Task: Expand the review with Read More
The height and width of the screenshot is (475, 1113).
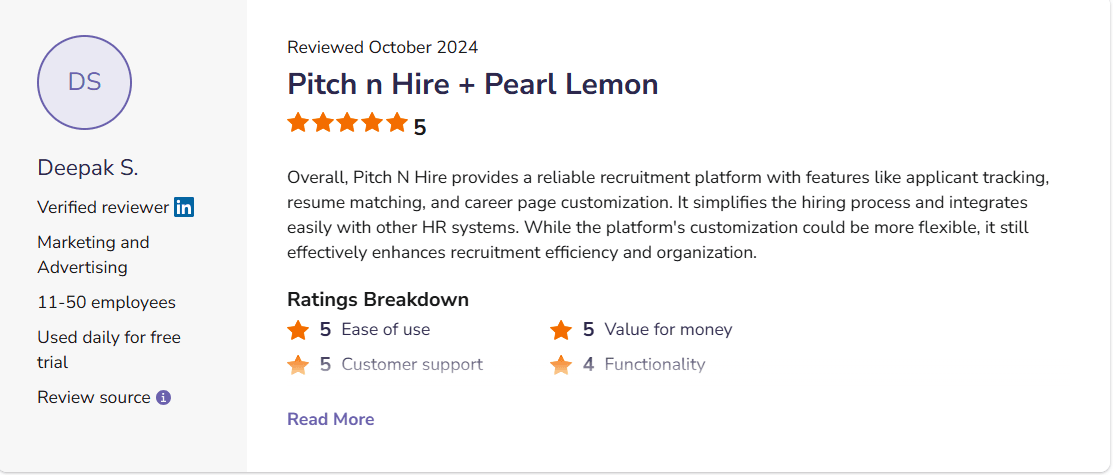Action: (x=330, y=419)
